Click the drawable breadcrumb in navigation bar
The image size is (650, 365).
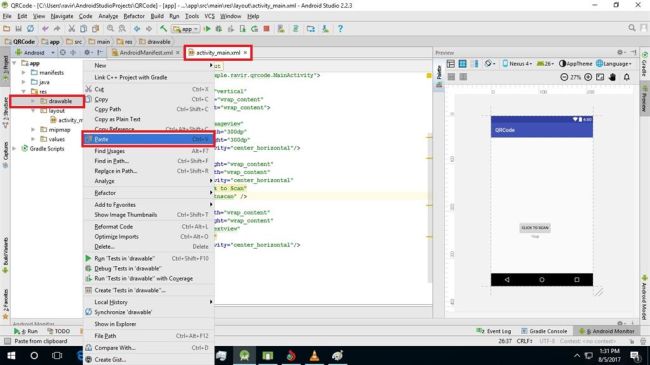[155, 41]
